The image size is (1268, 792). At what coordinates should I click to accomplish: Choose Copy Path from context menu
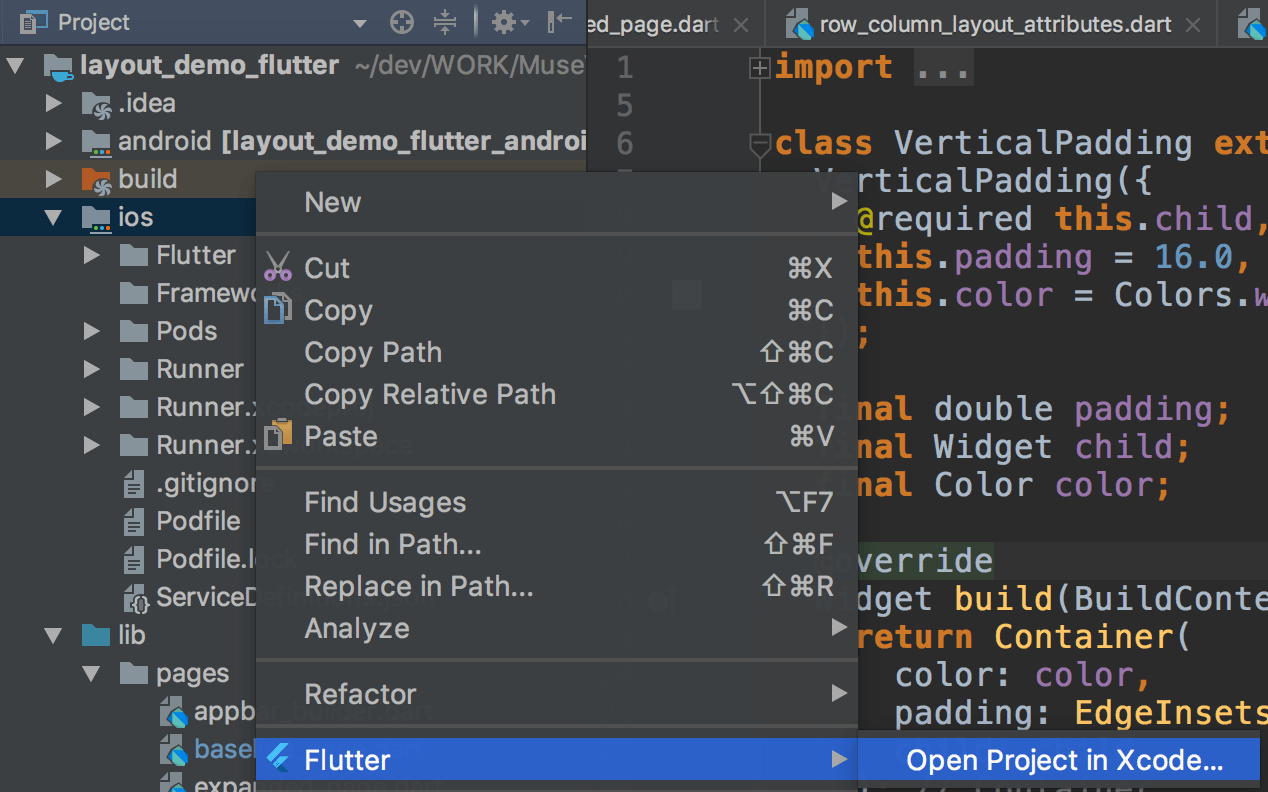[x=557, y=352]
